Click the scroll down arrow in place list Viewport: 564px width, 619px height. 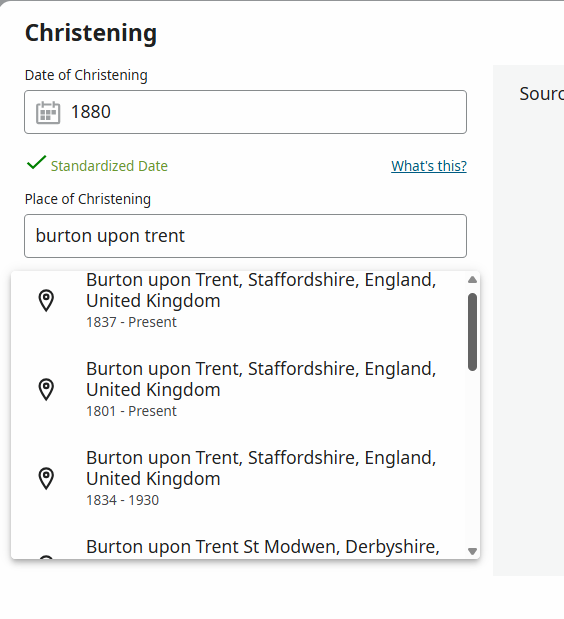(x=472, y=551)
